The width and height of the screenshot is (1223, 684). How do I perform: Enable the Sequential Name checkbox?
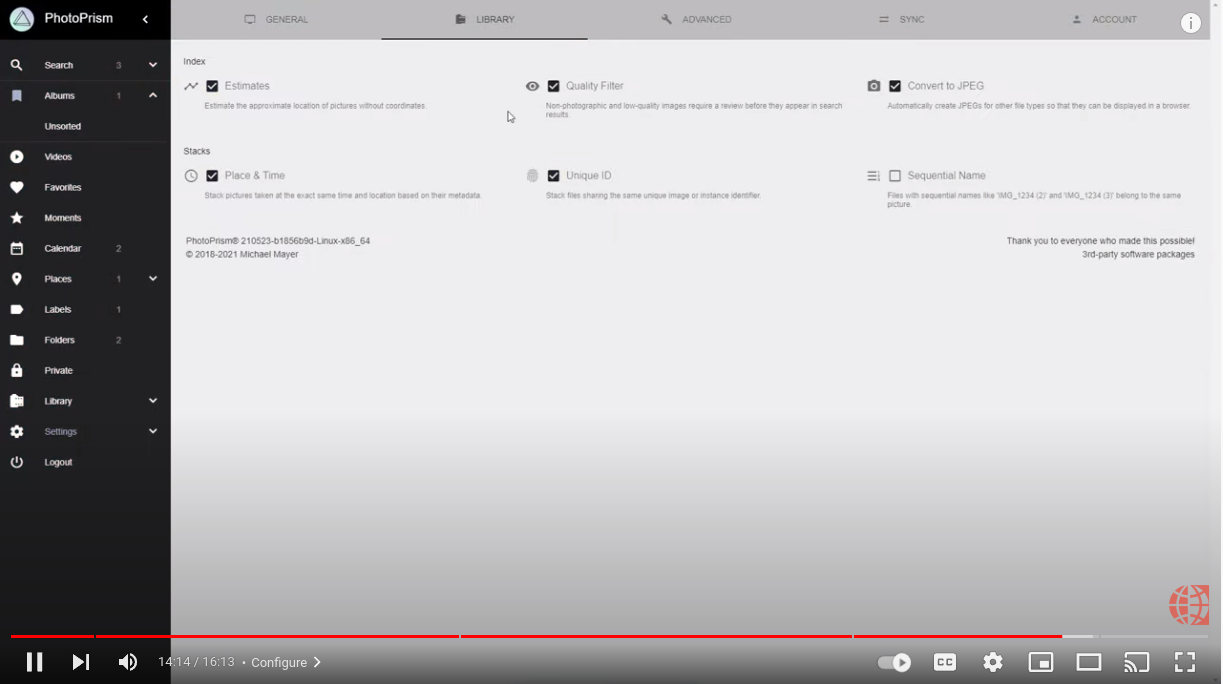tap(895, 175)
